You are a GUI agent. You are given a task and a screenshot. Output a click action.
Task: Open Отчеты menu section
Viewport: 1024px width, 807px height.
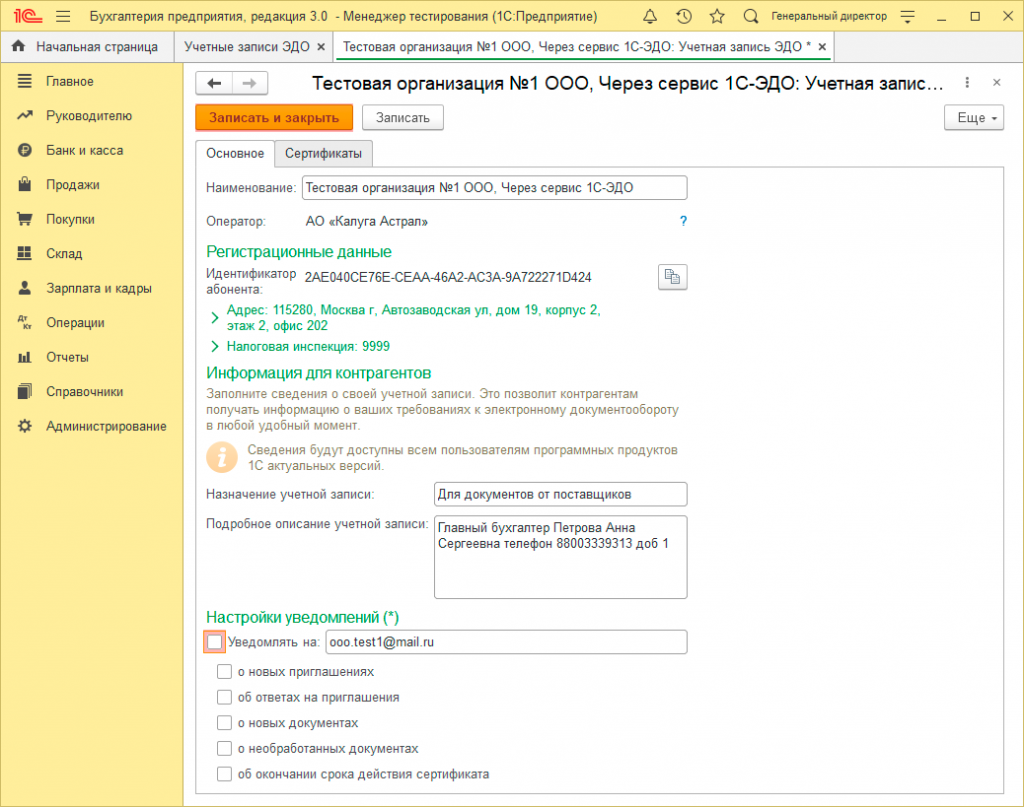pyautogui.click(x=67, y=357)
